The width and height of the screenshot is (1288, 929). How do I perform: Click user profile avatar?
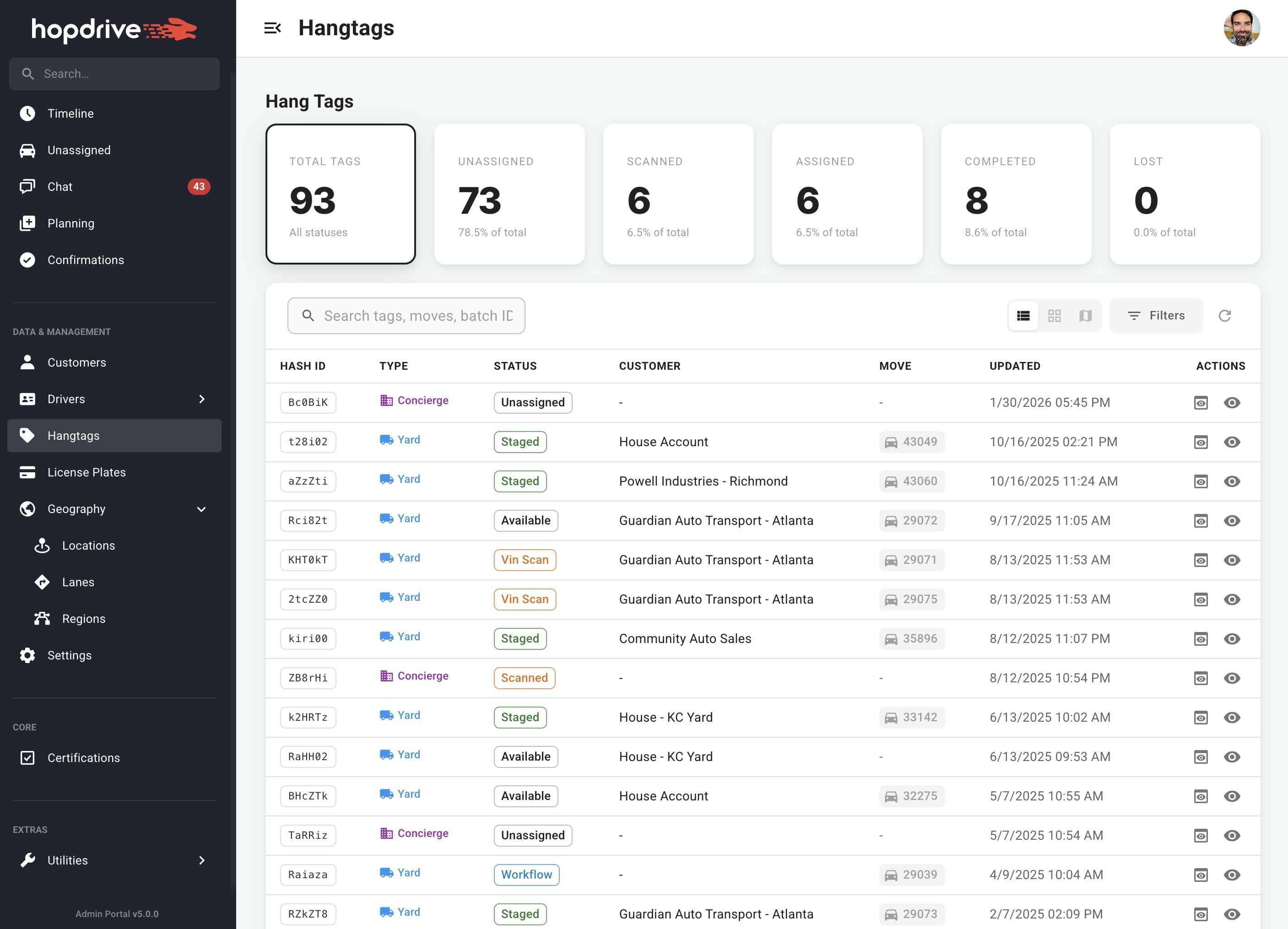[1241, 28]
